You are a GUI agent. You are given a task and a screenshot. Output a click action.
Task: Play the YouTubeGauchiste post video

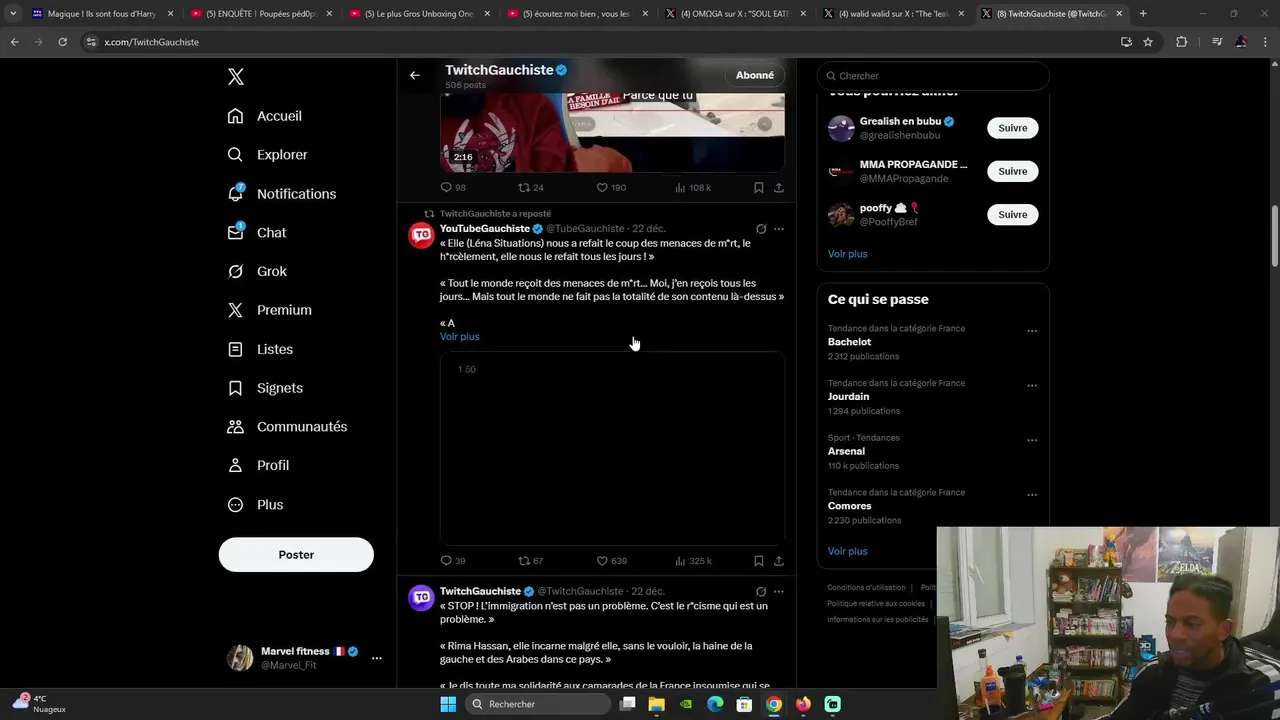(612, 448)
